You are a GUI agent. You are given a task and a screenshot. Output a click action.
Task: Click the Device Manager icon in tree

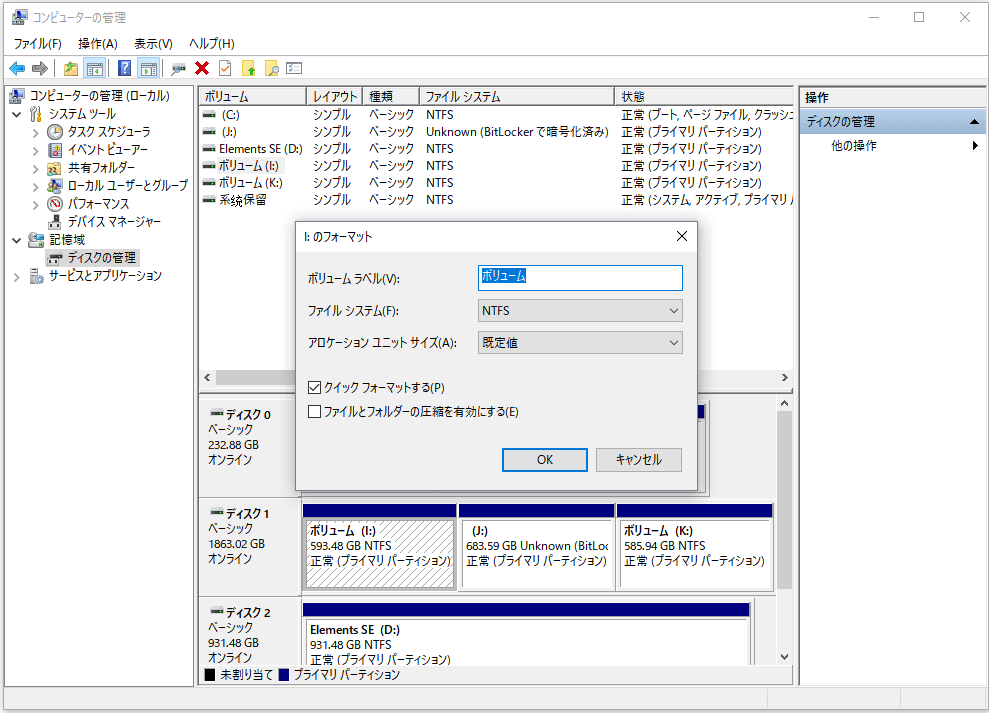55,222
